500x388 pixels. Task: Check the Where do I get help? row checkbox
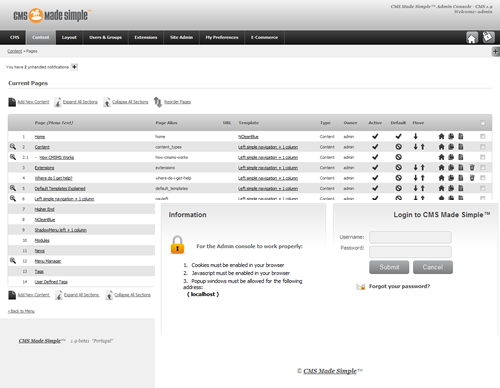(x=482, y=178)
